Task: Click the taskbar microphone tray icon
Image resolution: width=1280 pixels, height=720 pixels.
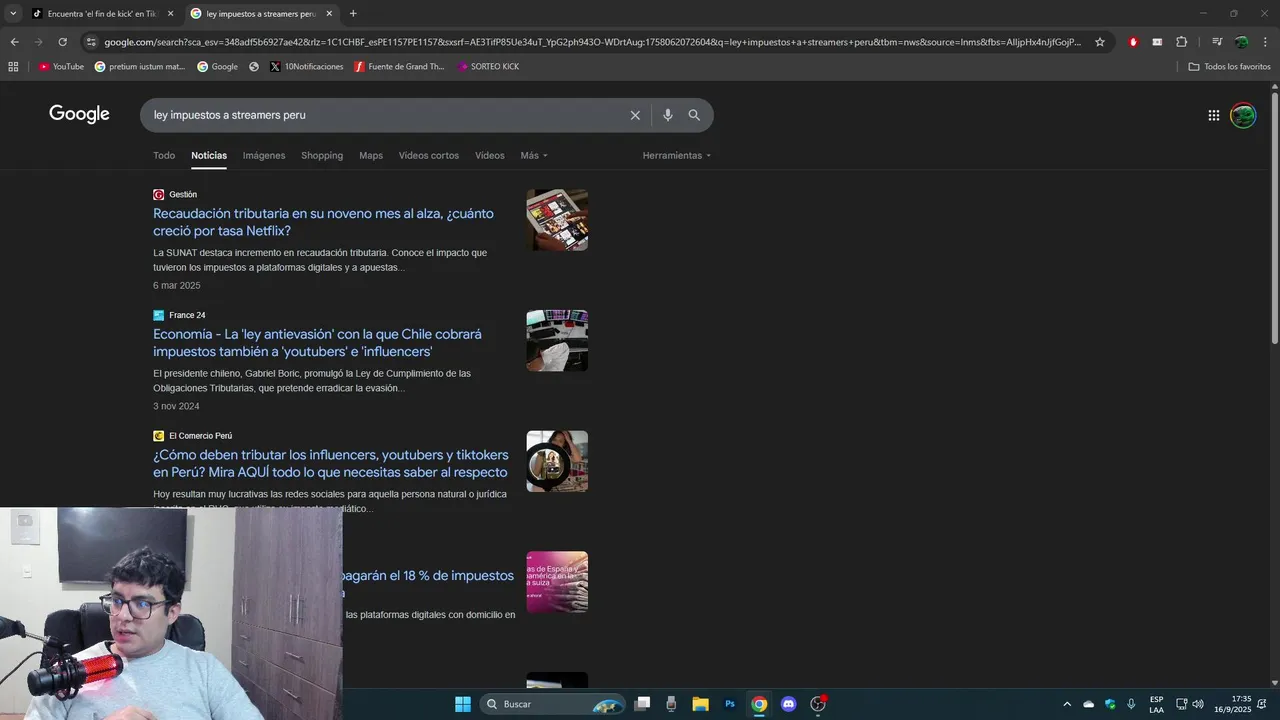Action: tap(1131, 704)
